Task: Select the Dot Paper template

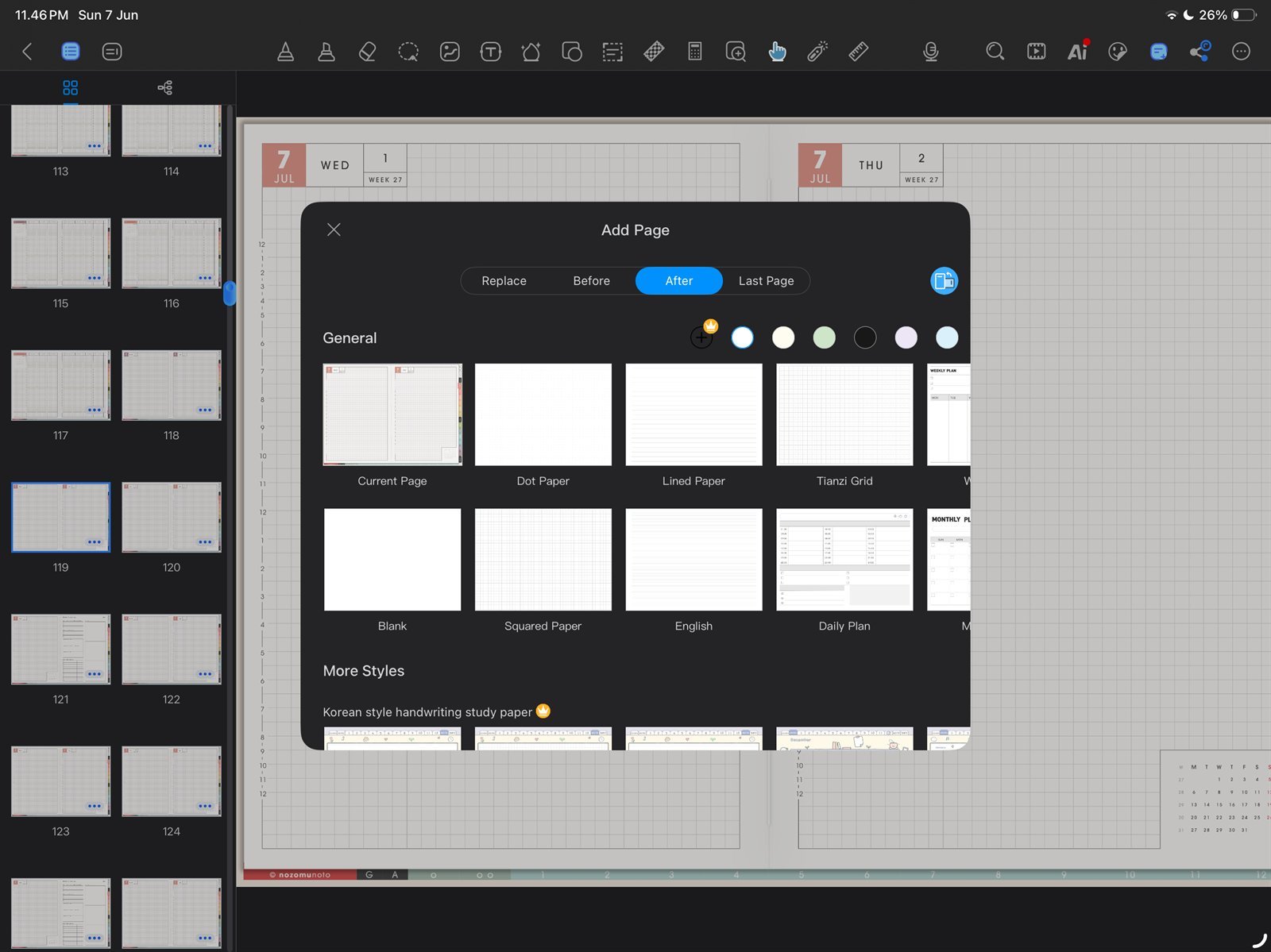Action: click(543, 414)
